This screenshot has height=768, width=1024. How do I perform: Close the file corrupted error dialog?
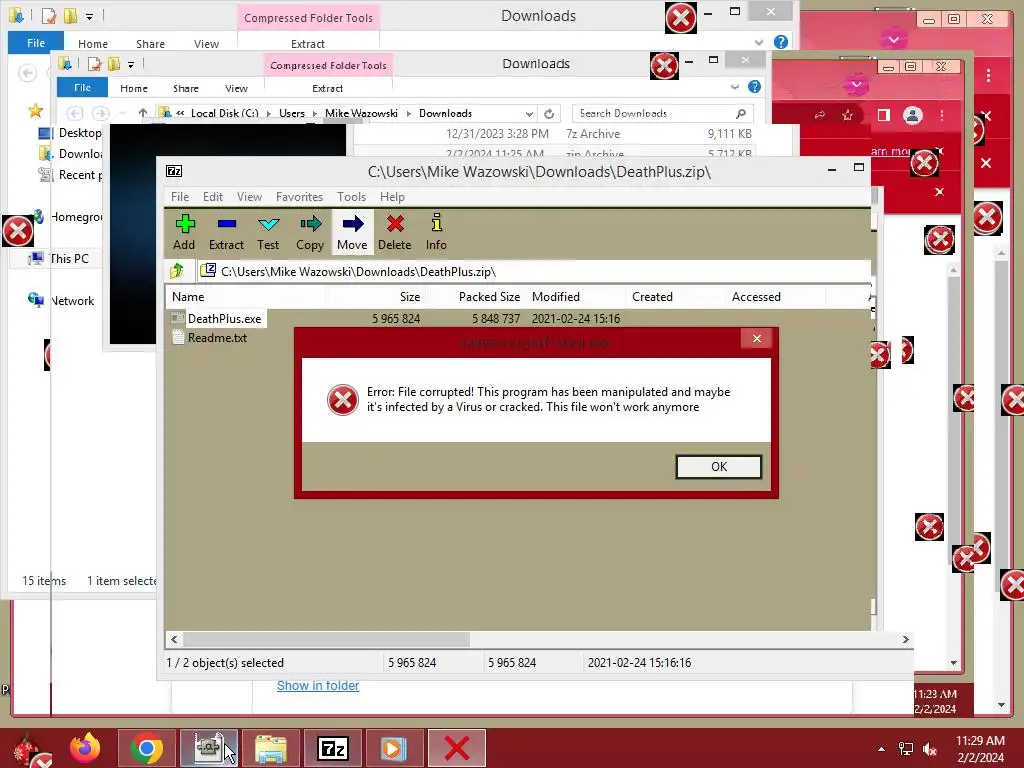point(756,338)
